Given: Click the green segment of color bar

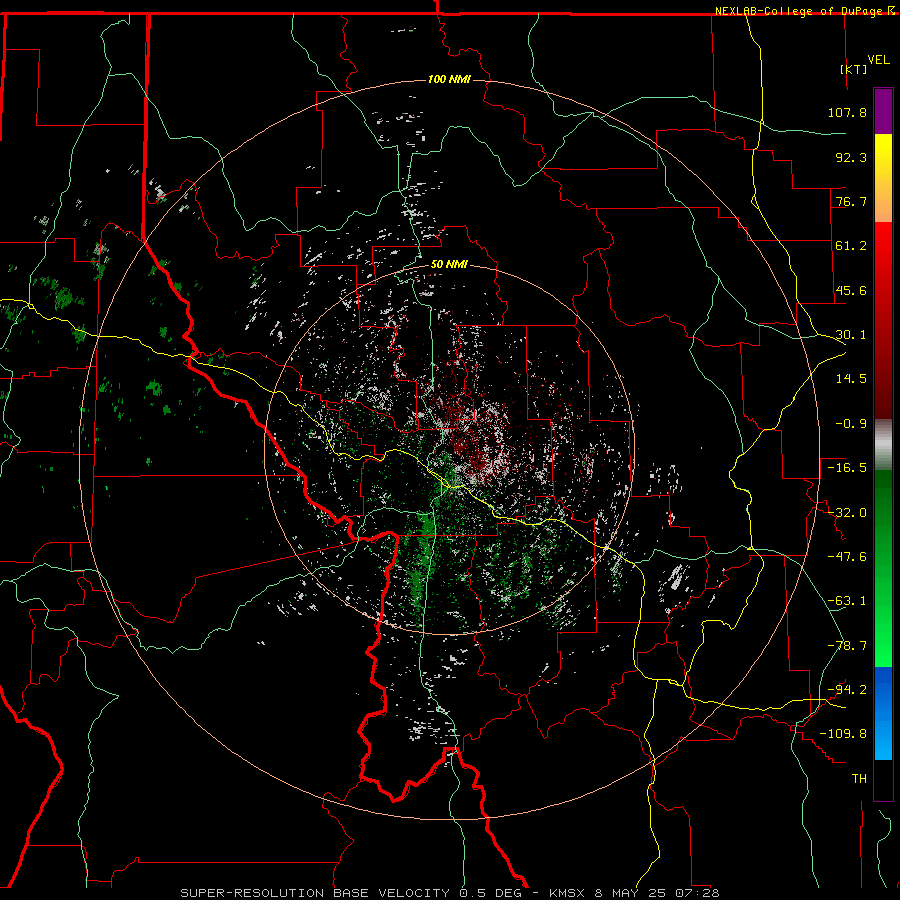Looking at the screenshot, I should [x=883, y=568].
